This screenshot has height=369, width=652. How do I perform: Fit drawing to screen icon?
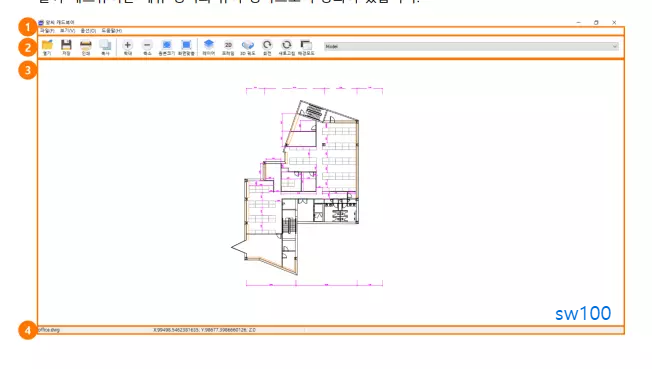[186, 47]
